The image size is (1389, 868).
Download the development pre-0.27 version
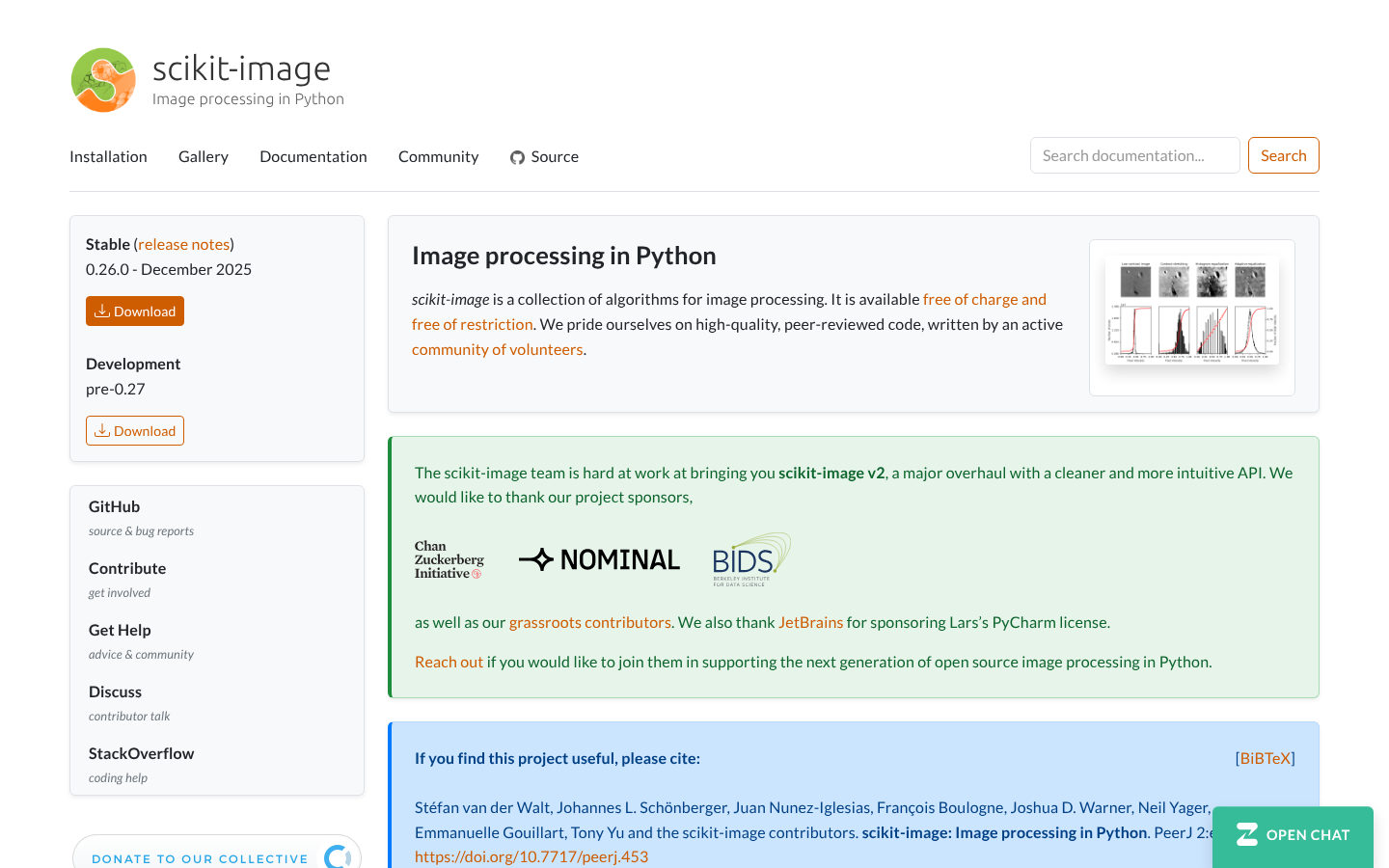click(x=135, y=431)
